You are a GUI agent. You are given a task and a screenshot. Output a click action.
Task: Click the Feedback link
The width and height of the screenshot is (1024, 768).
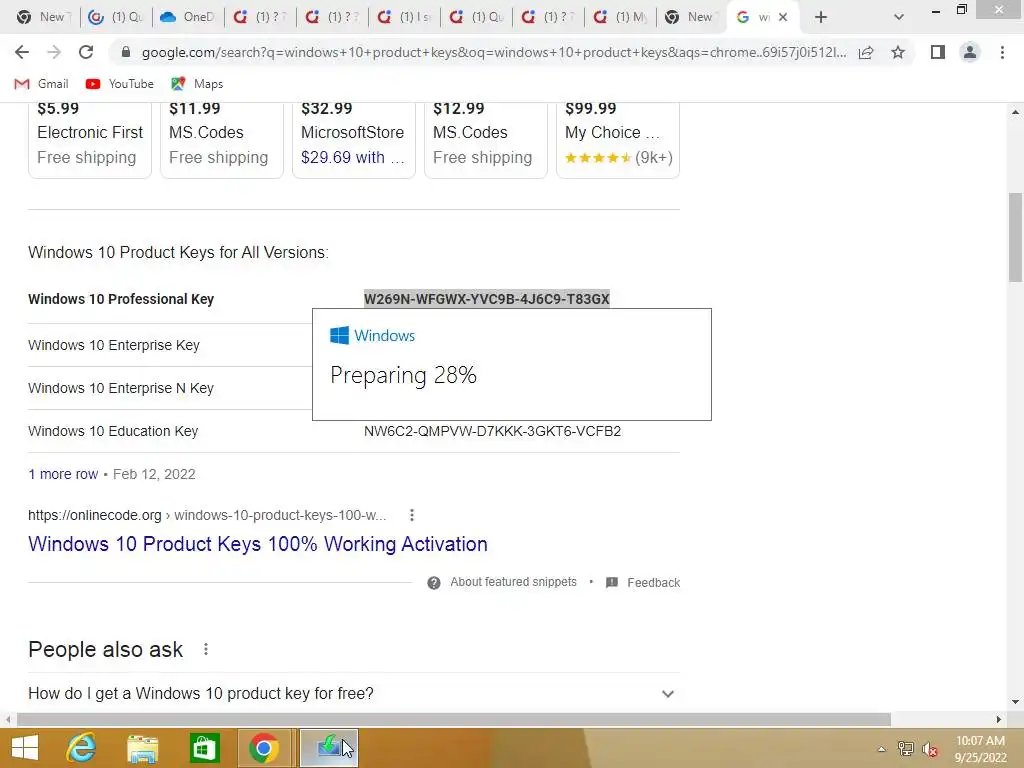[x=643, y=582]
